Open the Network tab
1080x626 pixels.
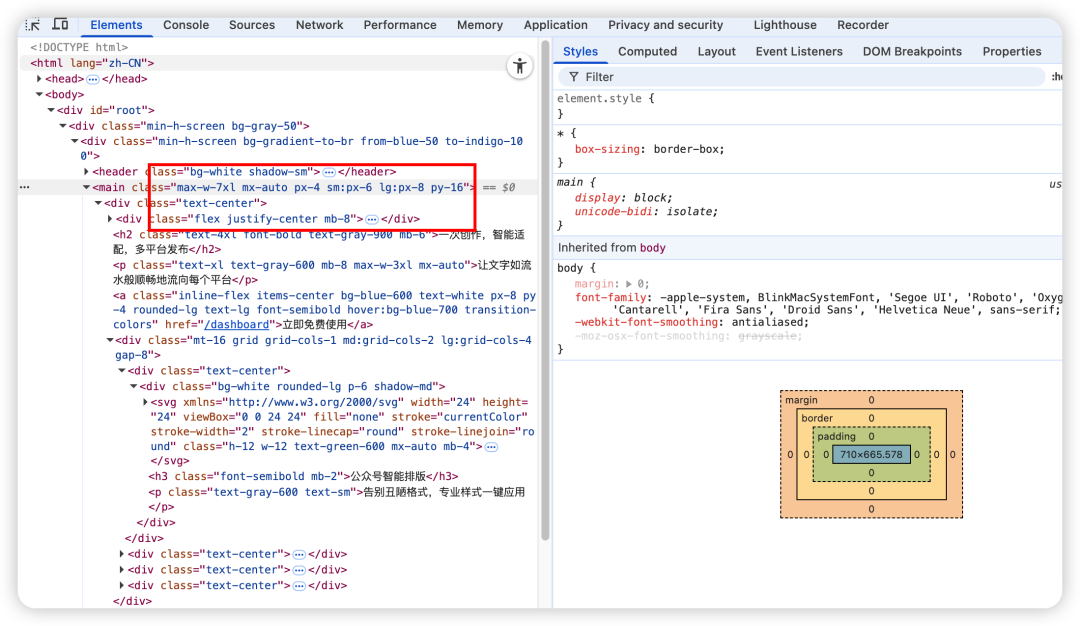(320, 25)
